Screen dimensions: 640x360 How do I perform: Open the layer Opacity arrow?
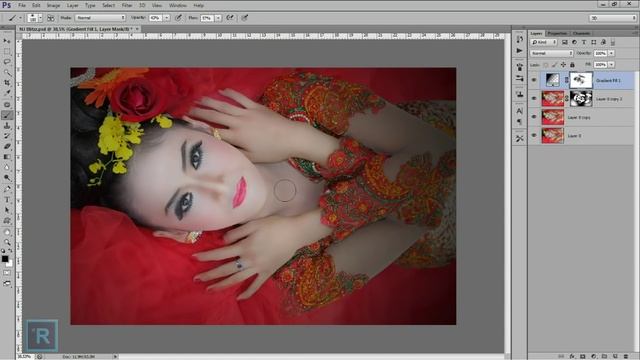coord(611,53)
